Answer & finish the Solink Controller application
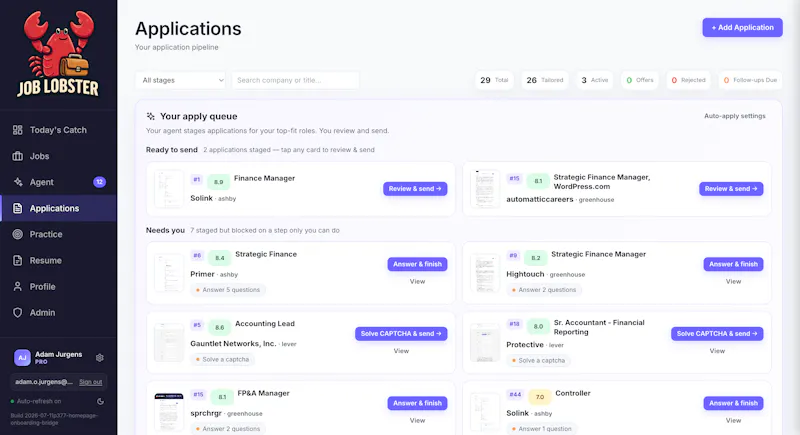 pyautogui.click(x=733, y=403)
